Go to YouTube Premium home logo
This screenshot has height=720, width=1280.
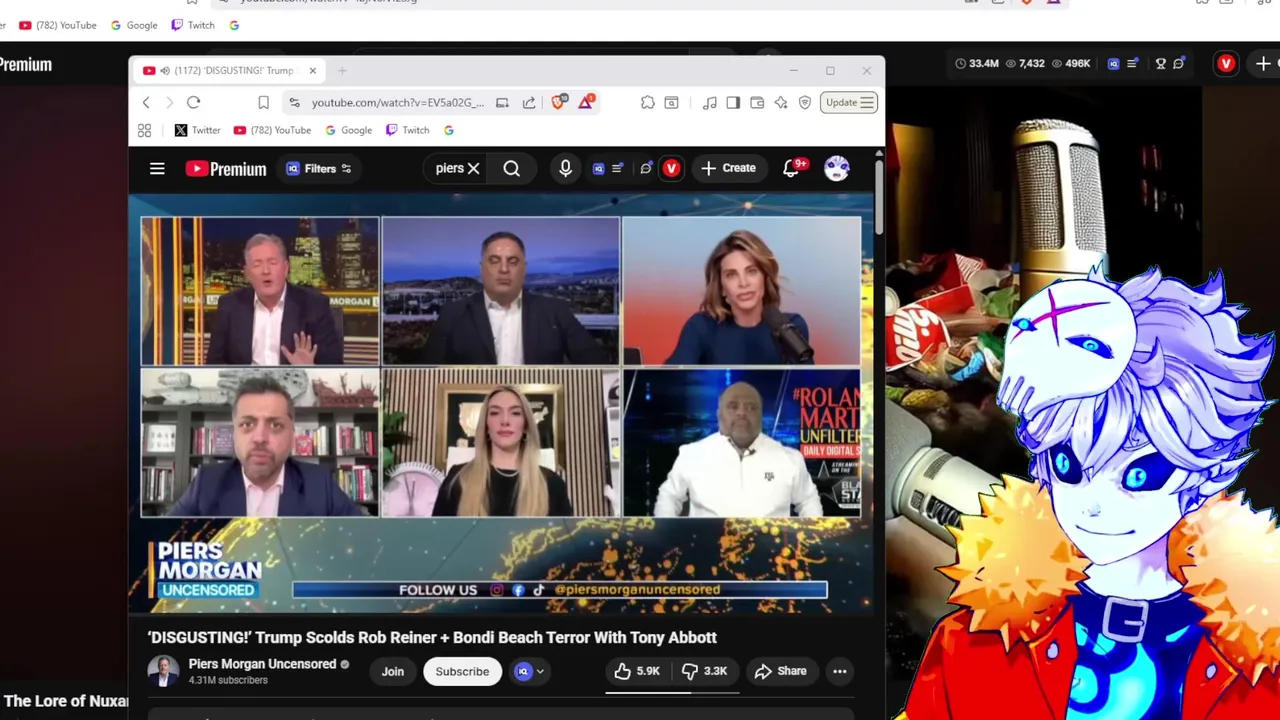226,169
